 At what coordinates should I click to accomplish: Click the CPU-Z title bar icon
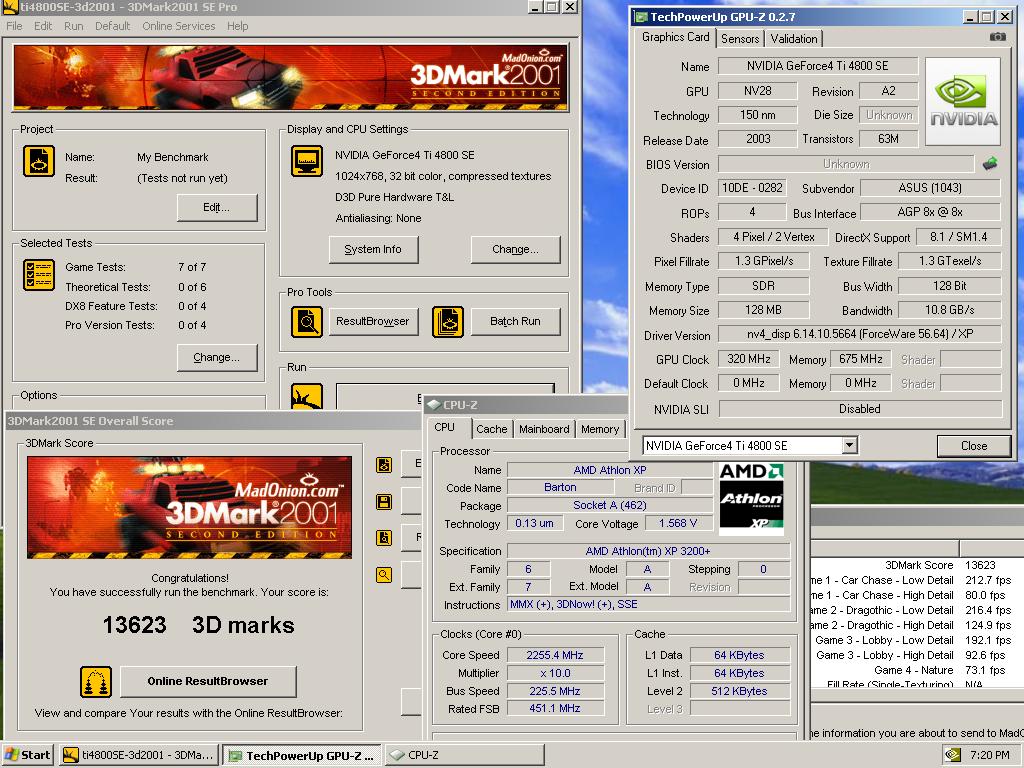(x=433, y=405)
